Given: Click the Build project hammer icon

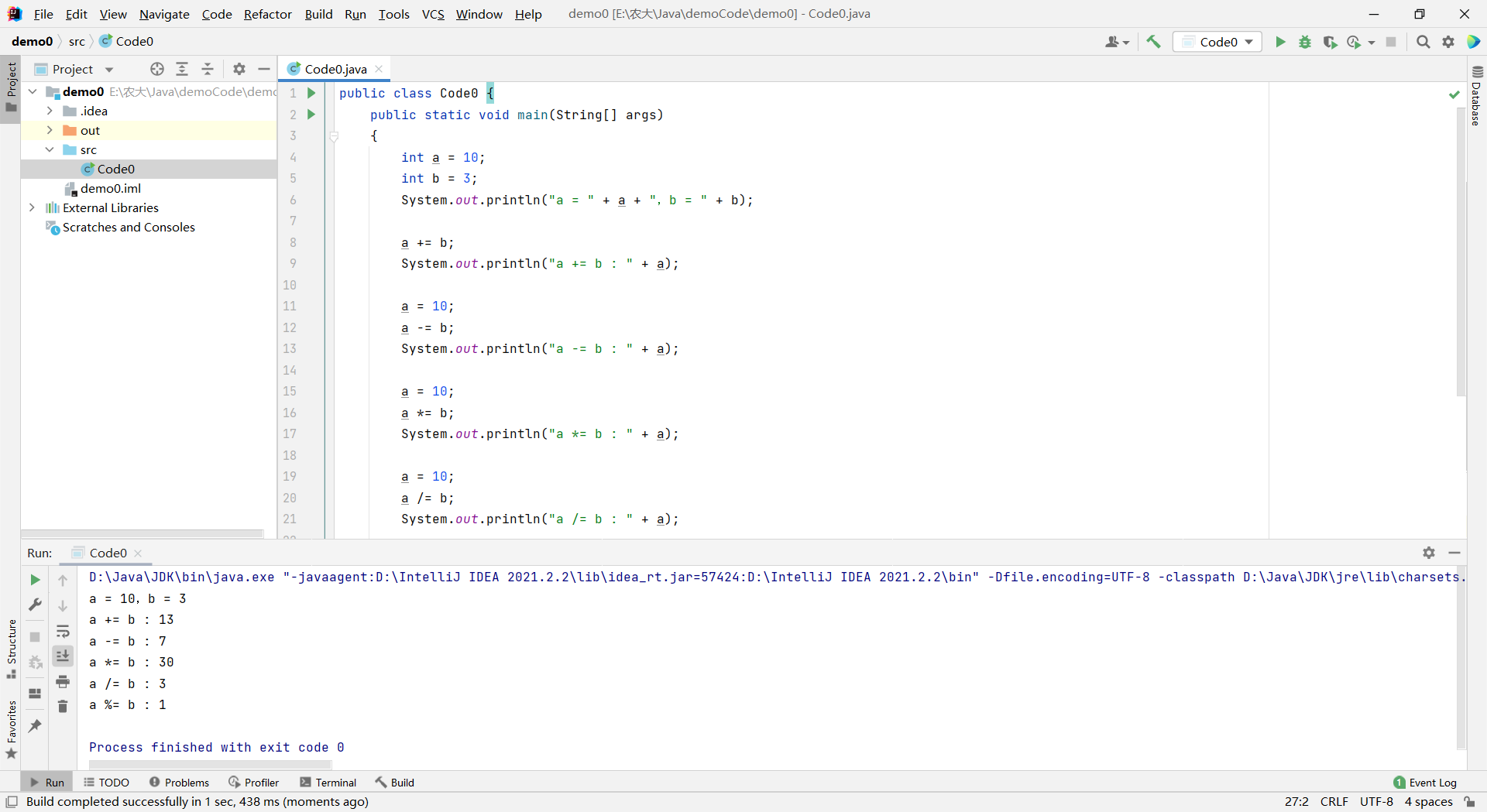Looking at the screenshot, I should pos(1153,42).
